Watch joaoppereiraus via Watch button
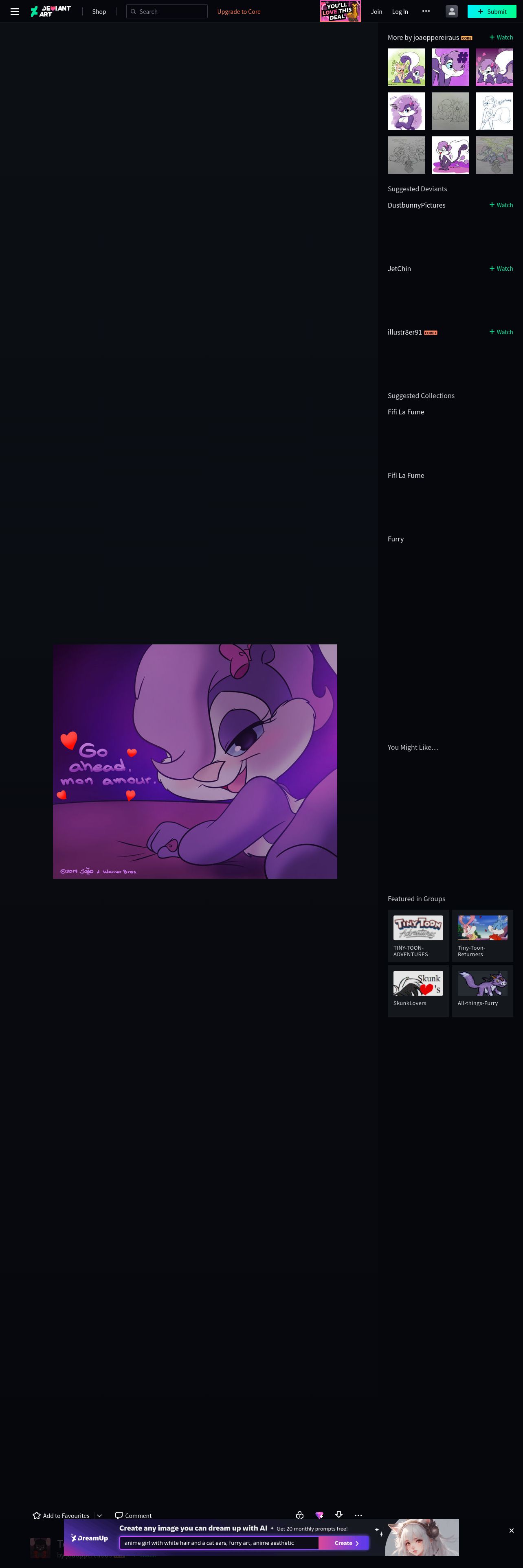Viewport: 523px width, 1568px height. [501, 37]
